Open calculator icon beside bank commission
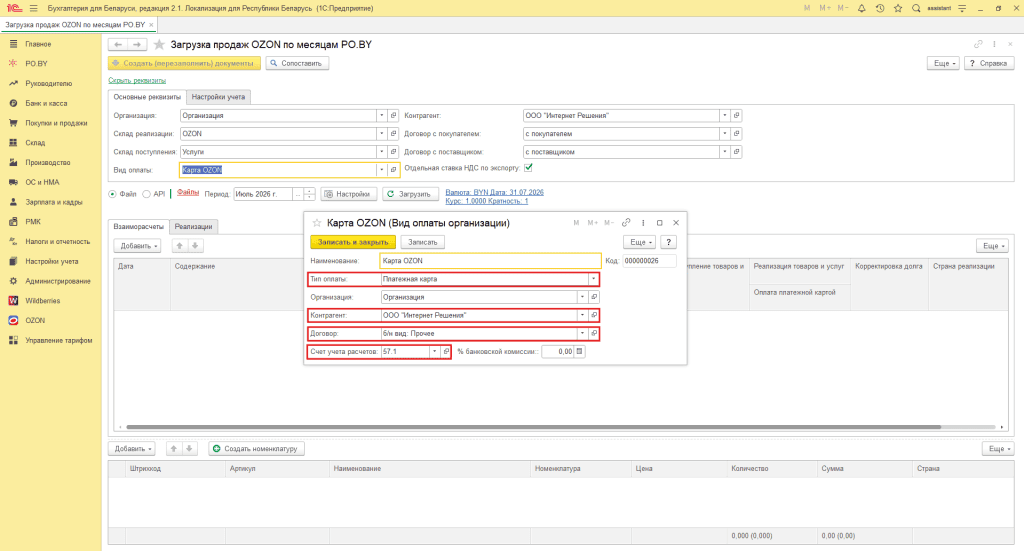The height and width of the screenshot is (551, 1024). point(579,351)
